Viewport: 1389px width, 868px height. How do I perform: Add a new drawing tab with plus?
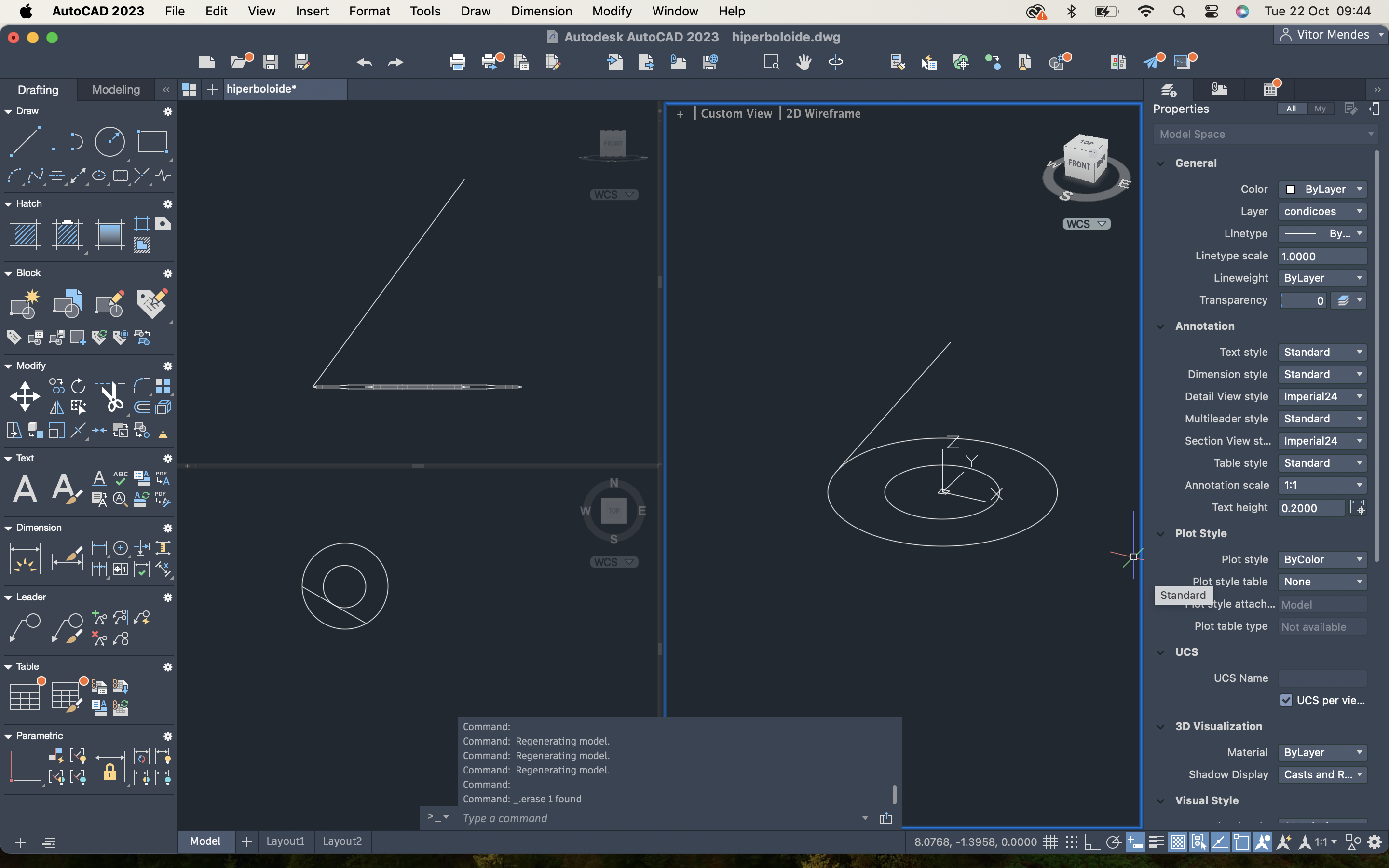click(212, 90)
